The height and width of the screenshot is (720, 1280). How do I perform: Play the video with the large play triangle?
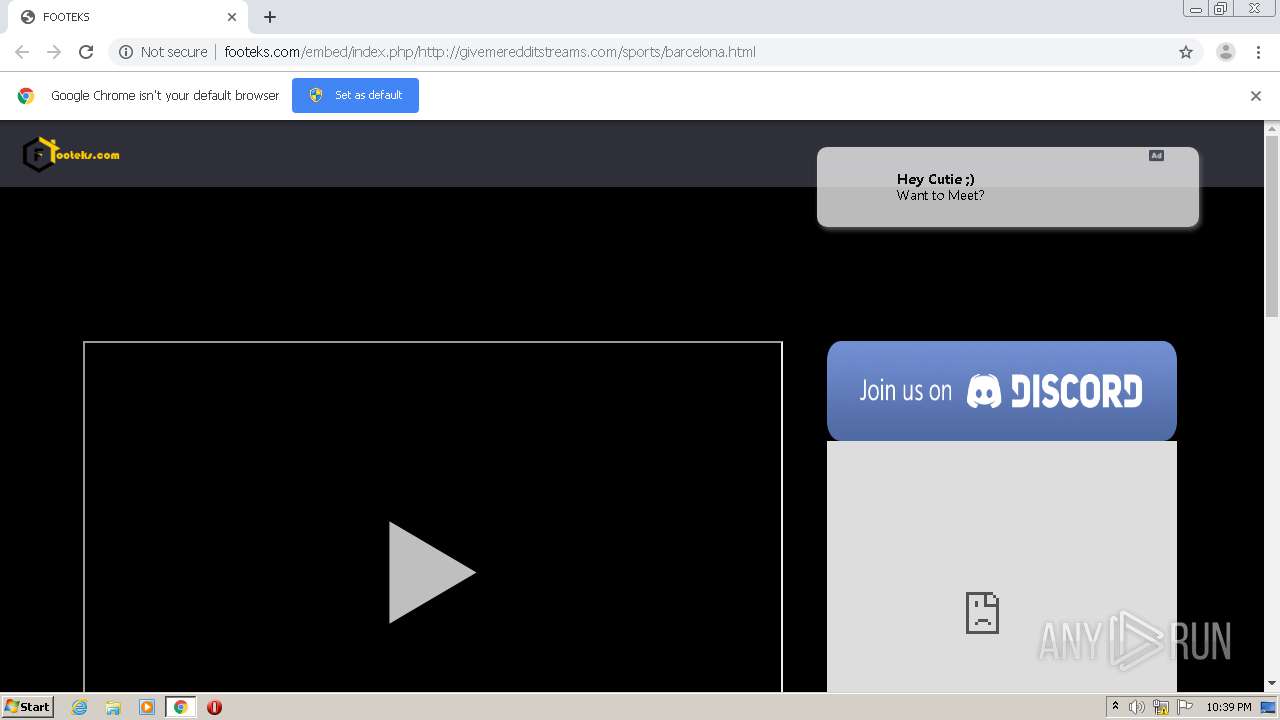pos(432,572)
